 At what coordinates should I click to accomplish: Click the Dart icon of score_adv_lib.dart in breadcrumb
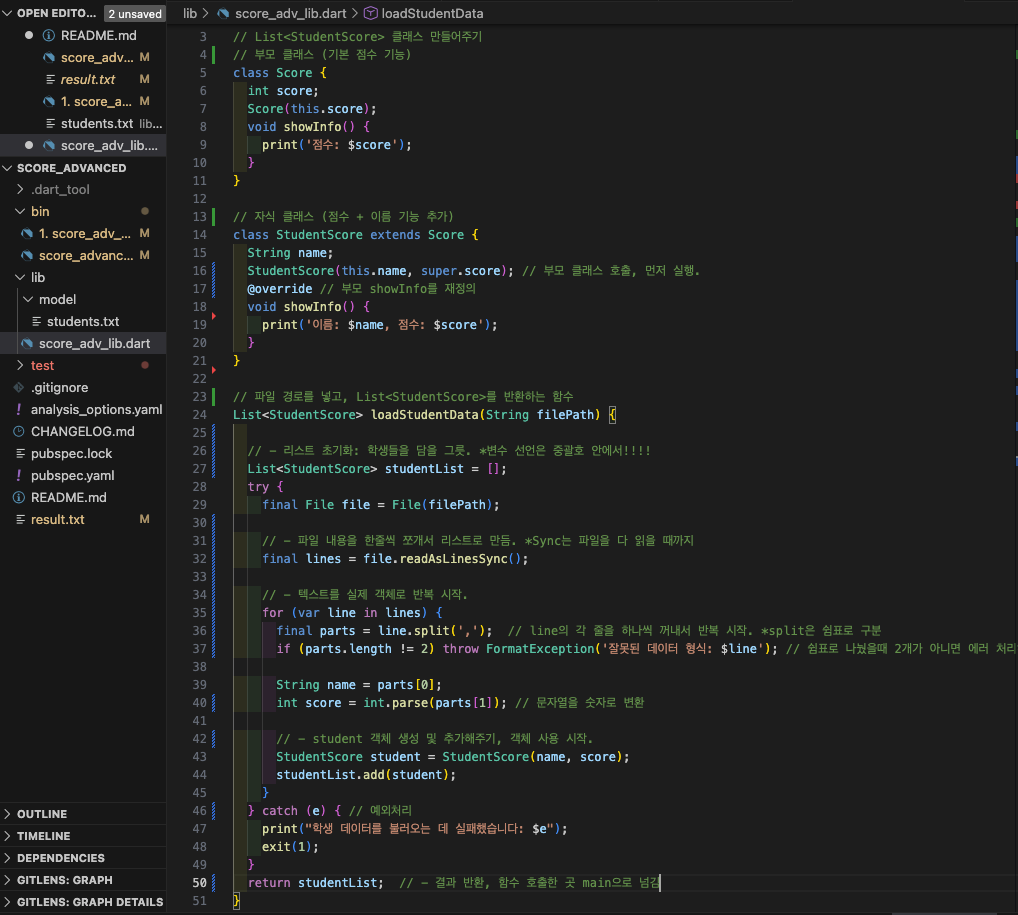(223, 13)
